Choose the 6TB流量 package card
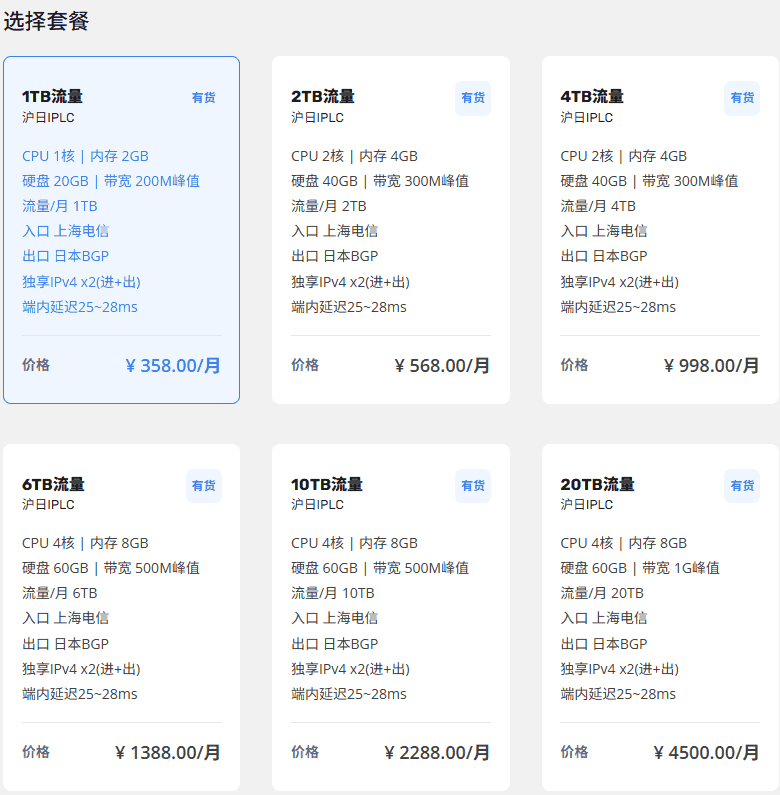This screenshot has height=795, width=780. (121, 618)
